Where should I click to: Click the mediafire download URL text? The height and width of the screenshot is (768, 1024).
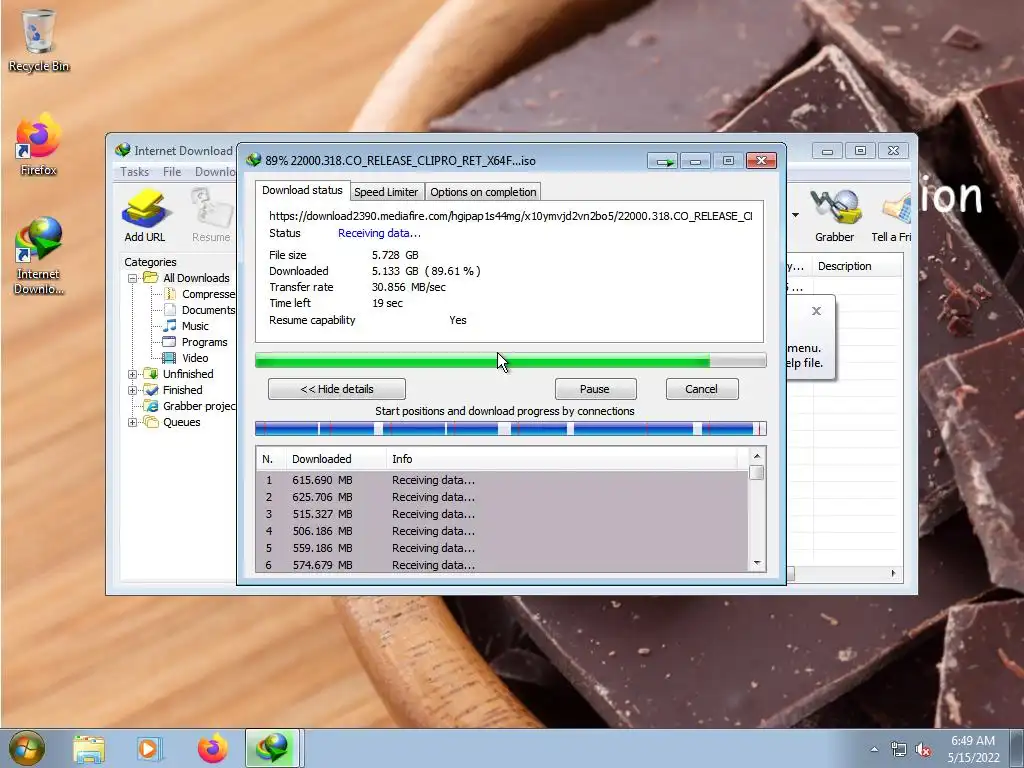click(510, 216)
